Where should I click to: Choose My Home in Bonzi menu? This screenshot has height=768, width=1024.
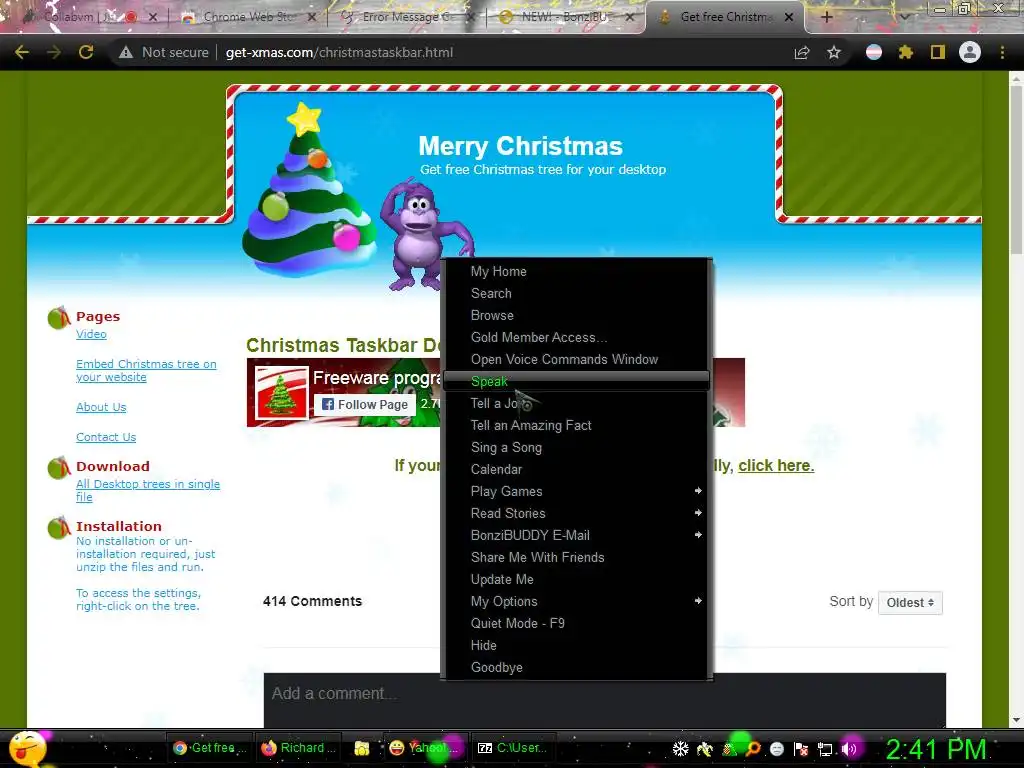click(x=577, y=271)
